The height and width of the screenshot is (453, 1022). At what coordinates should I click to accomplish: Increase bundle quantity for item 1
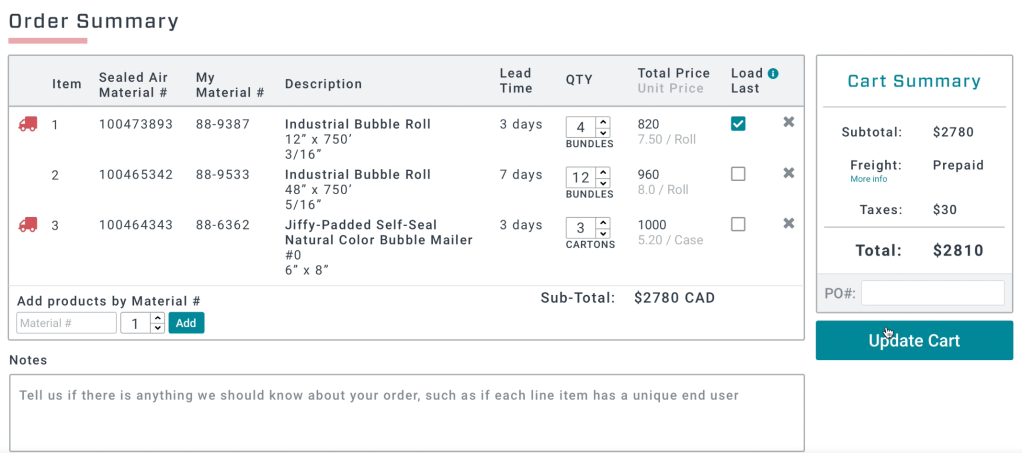point(603,121)
